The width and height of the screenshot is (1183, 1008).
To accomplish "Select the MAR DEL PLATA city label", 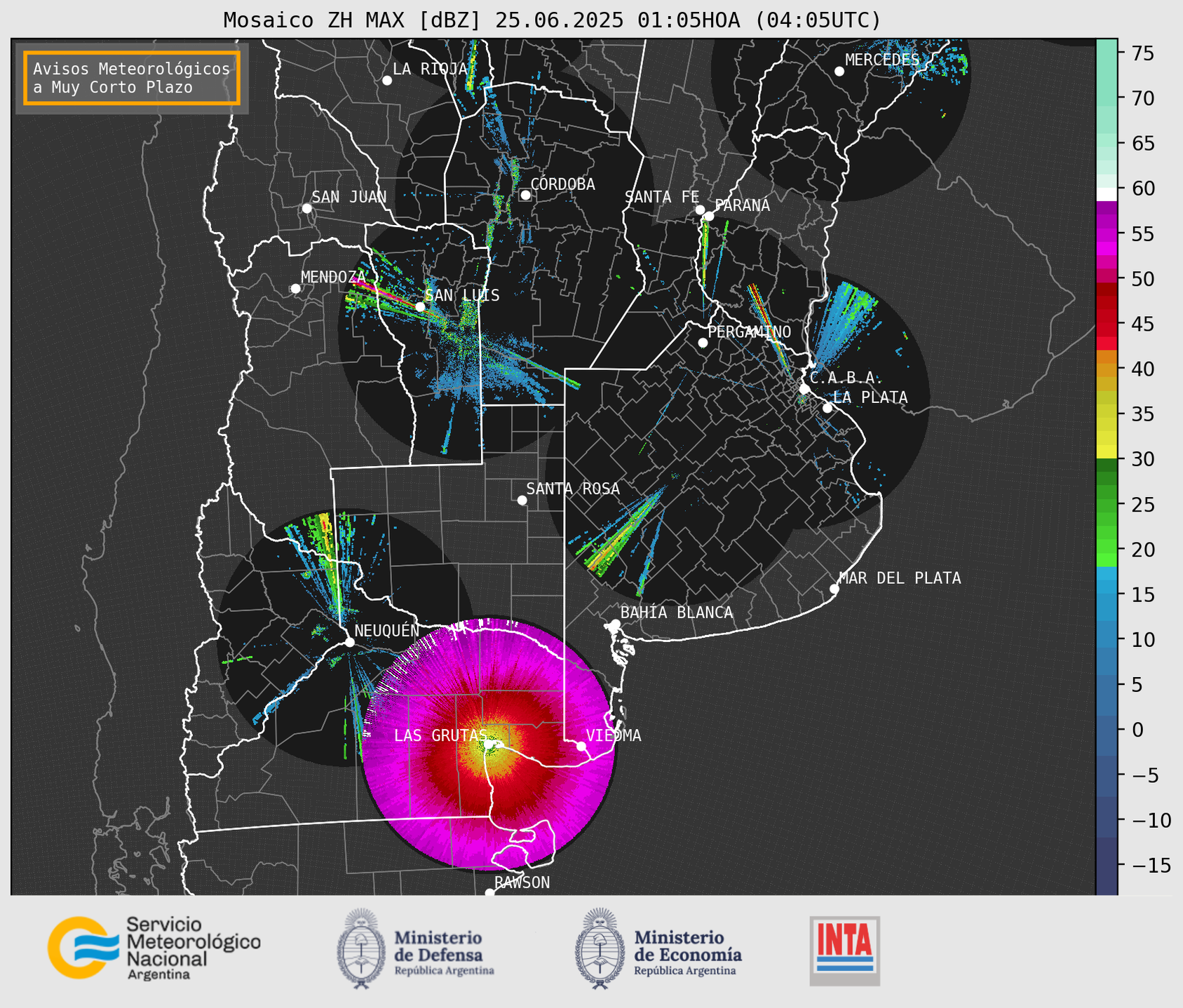I will pyautogui.click(x=900, y=578).
